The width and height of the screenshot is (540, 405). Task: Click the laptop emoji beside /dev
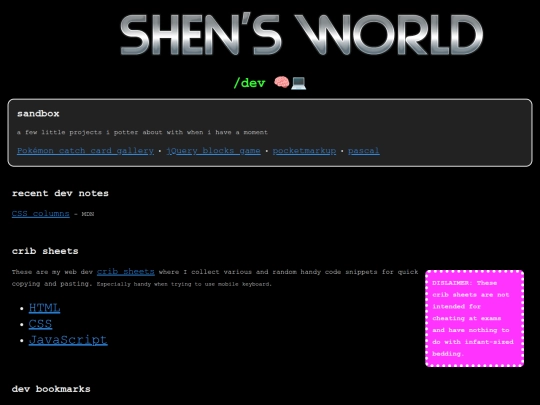point(298,83)
